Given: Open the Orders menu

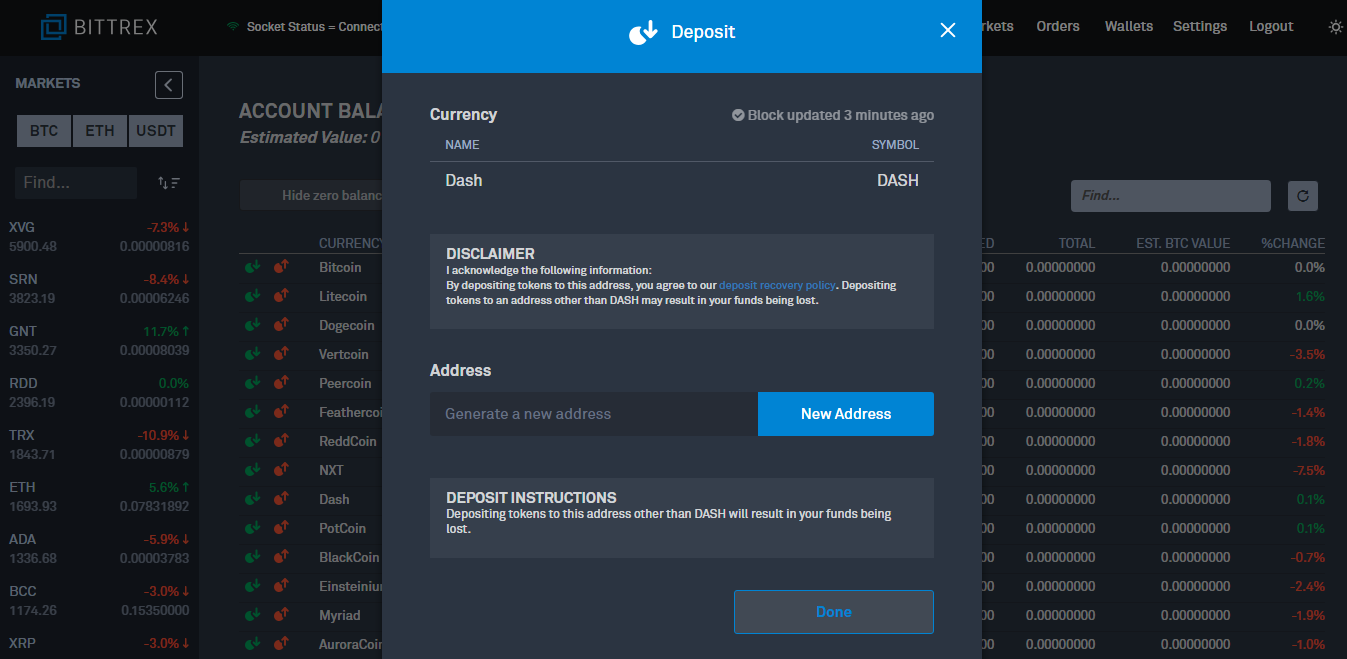Looking at the screenshot, I should pos(1058,27).
